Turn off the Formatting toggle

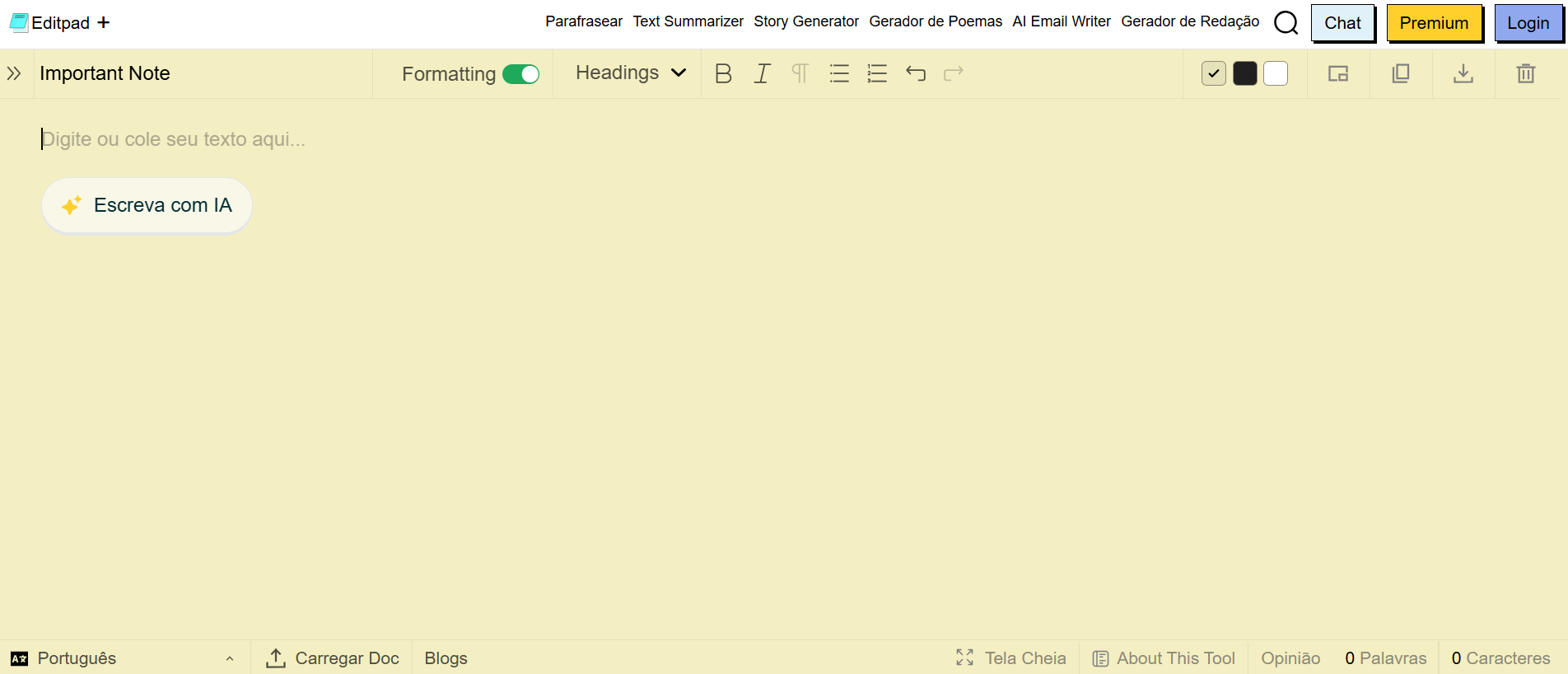520,74
